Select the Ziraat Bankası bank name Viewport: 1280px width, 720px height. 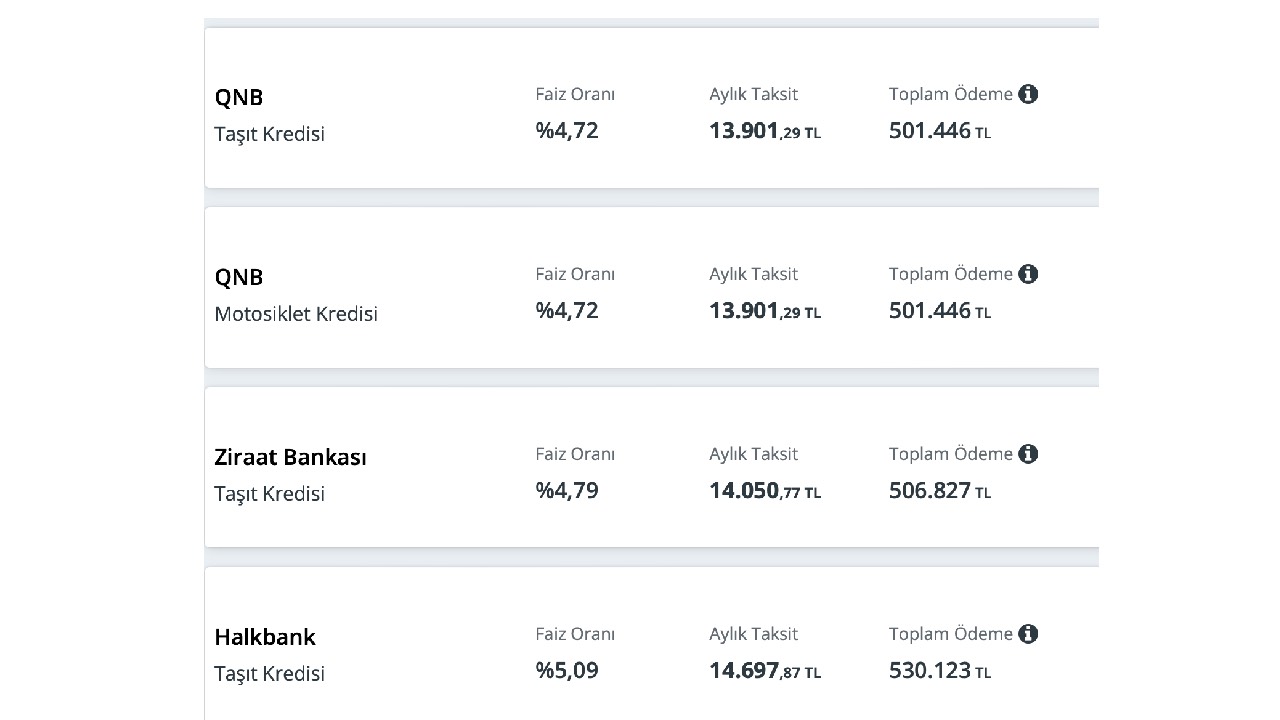290,457
